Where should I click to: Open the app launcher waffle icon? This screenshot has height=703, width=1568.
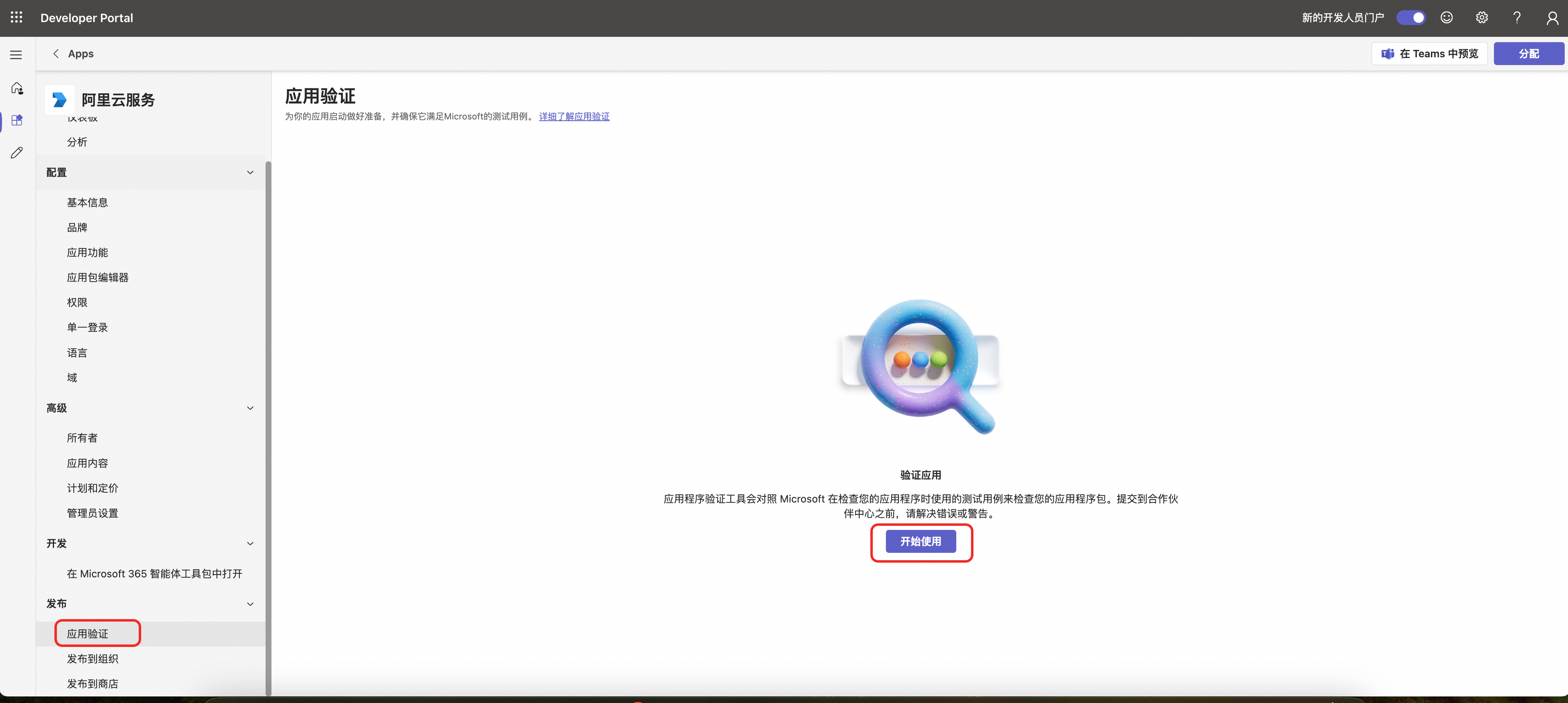click(x=16, y=18)
